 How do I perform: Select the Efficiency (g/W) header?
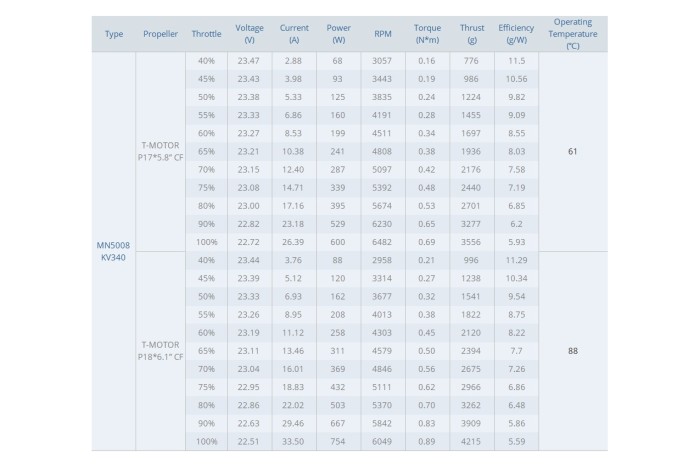516,34
